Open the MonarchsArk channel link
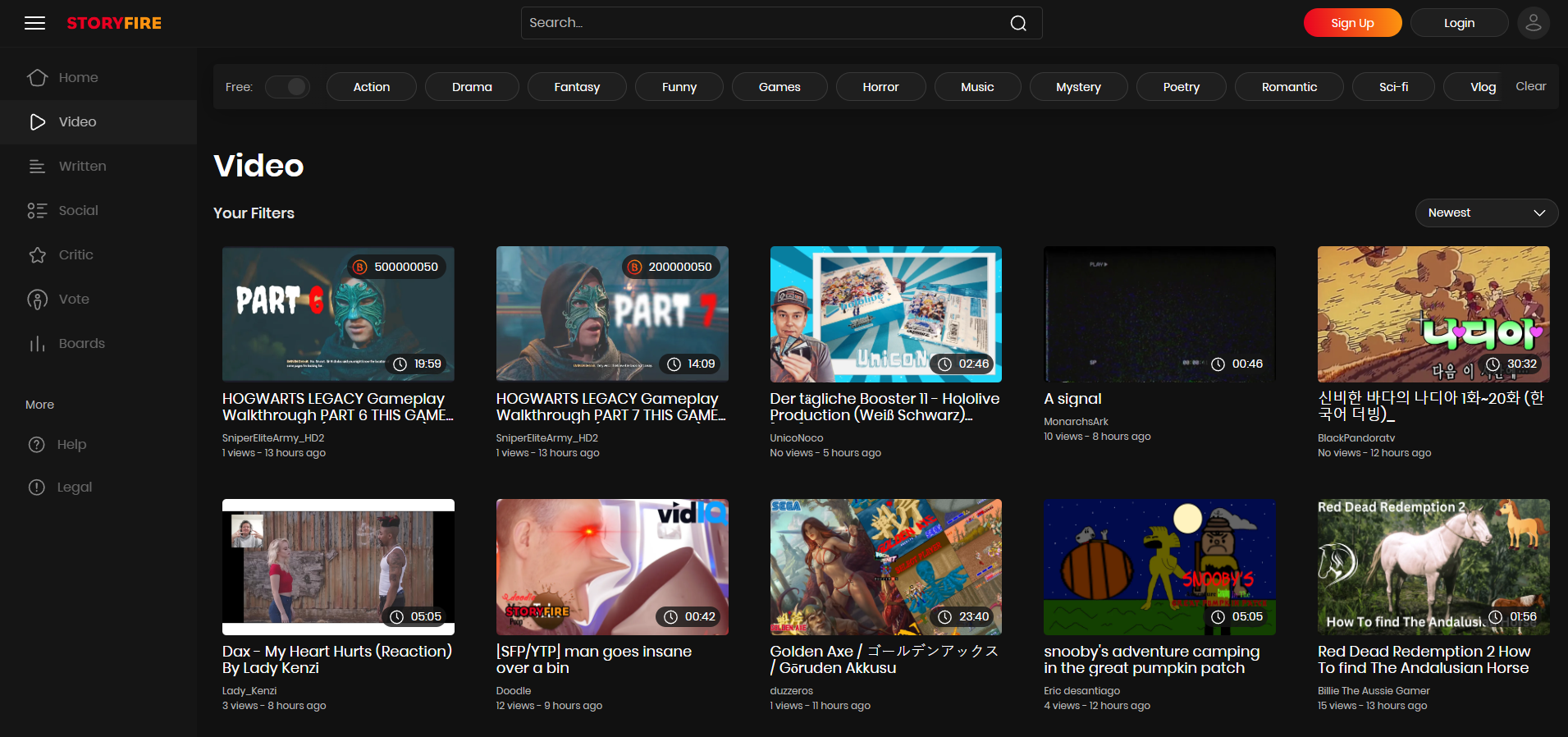The width and height of the screenshot is (1568, 737). point(1076,422)
